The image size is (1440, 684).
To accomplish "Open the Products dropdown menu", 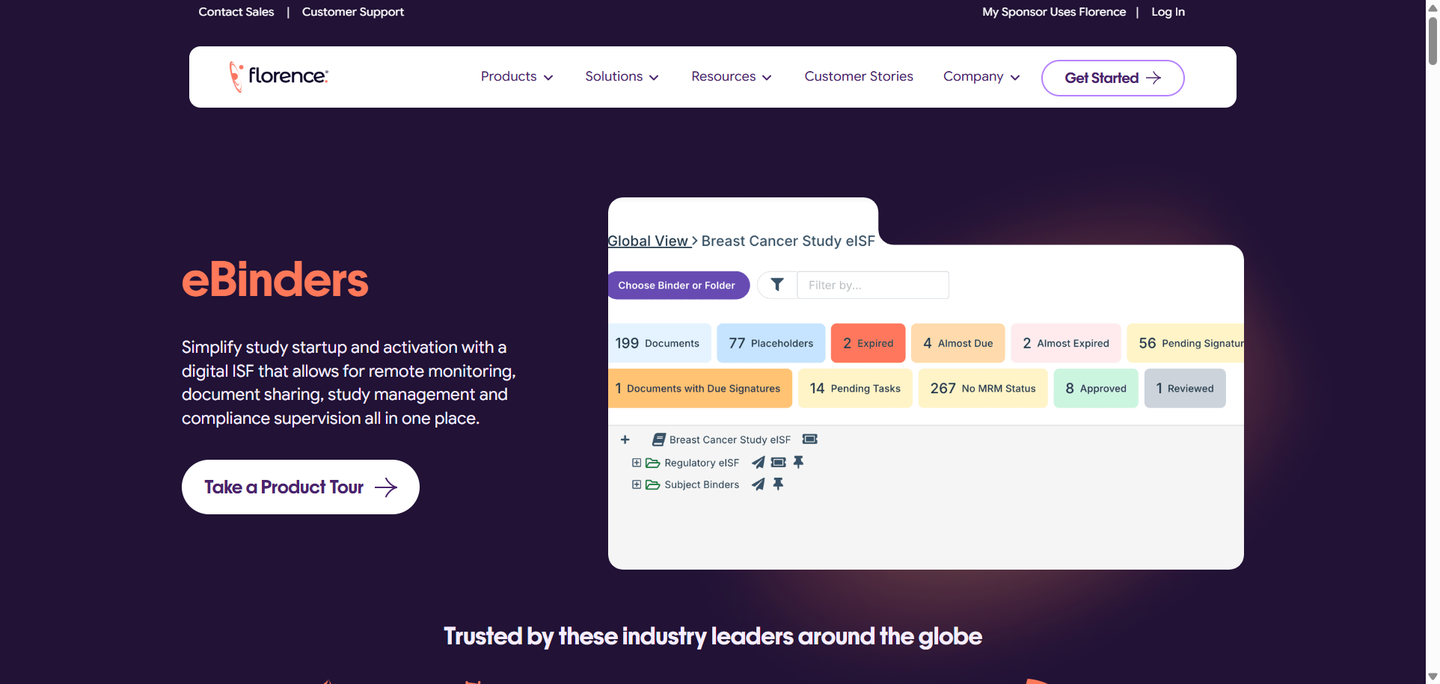I will click(517, 77).
